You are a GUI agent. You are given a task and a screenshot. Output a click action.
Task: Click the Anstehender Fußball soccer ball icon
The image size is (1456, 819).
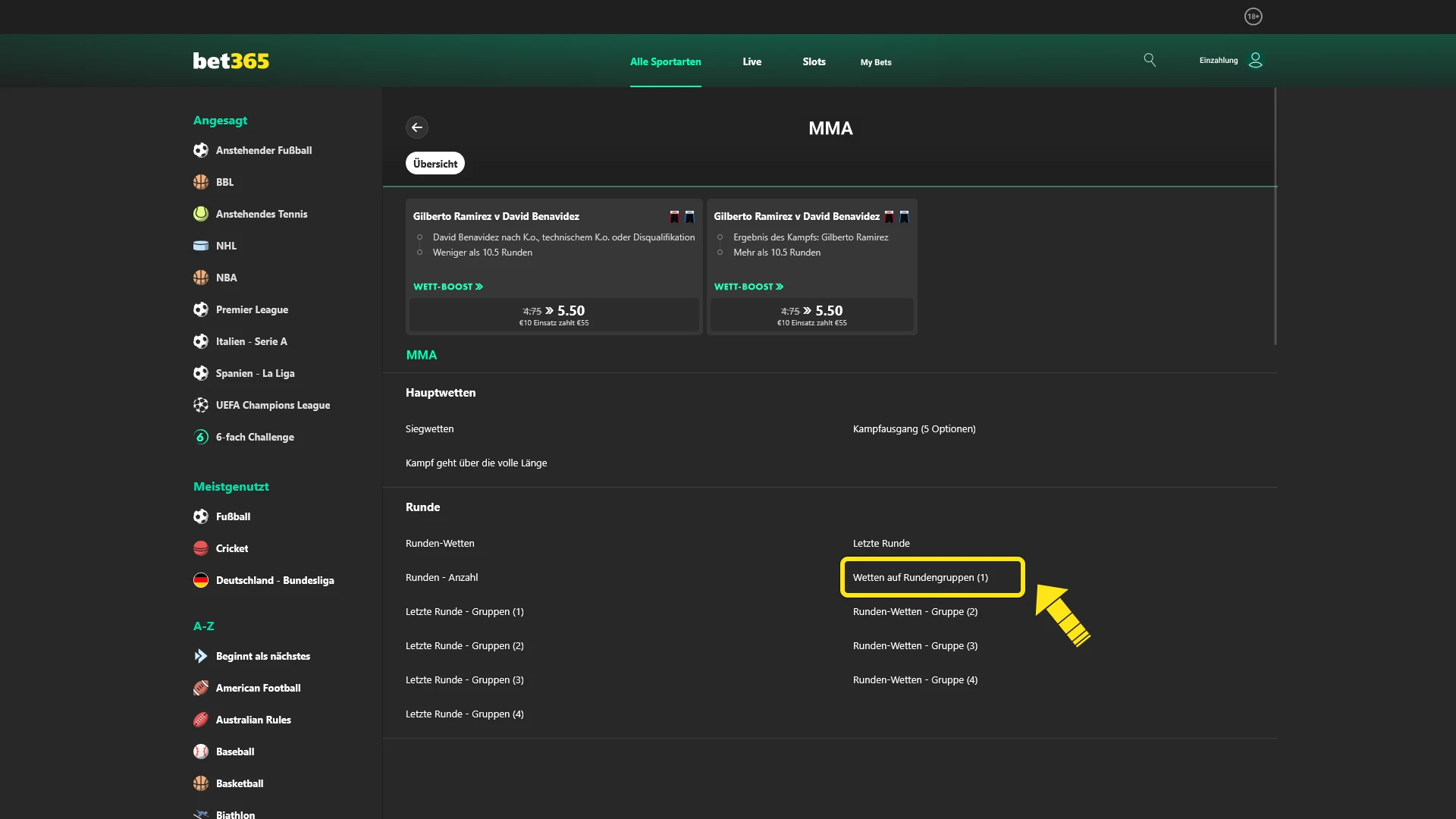[x=200, y=150]
